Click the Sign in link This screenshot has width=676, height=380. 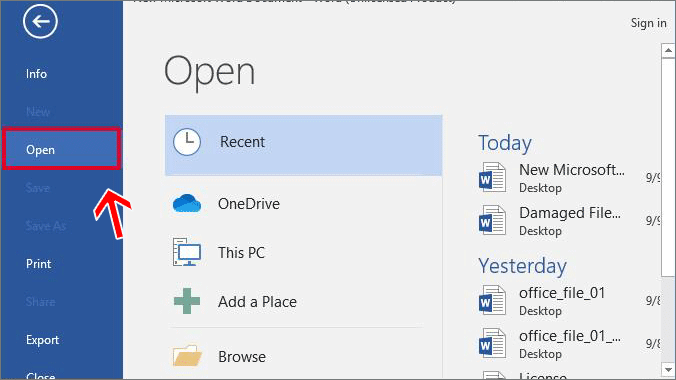[x=648, y=22]
